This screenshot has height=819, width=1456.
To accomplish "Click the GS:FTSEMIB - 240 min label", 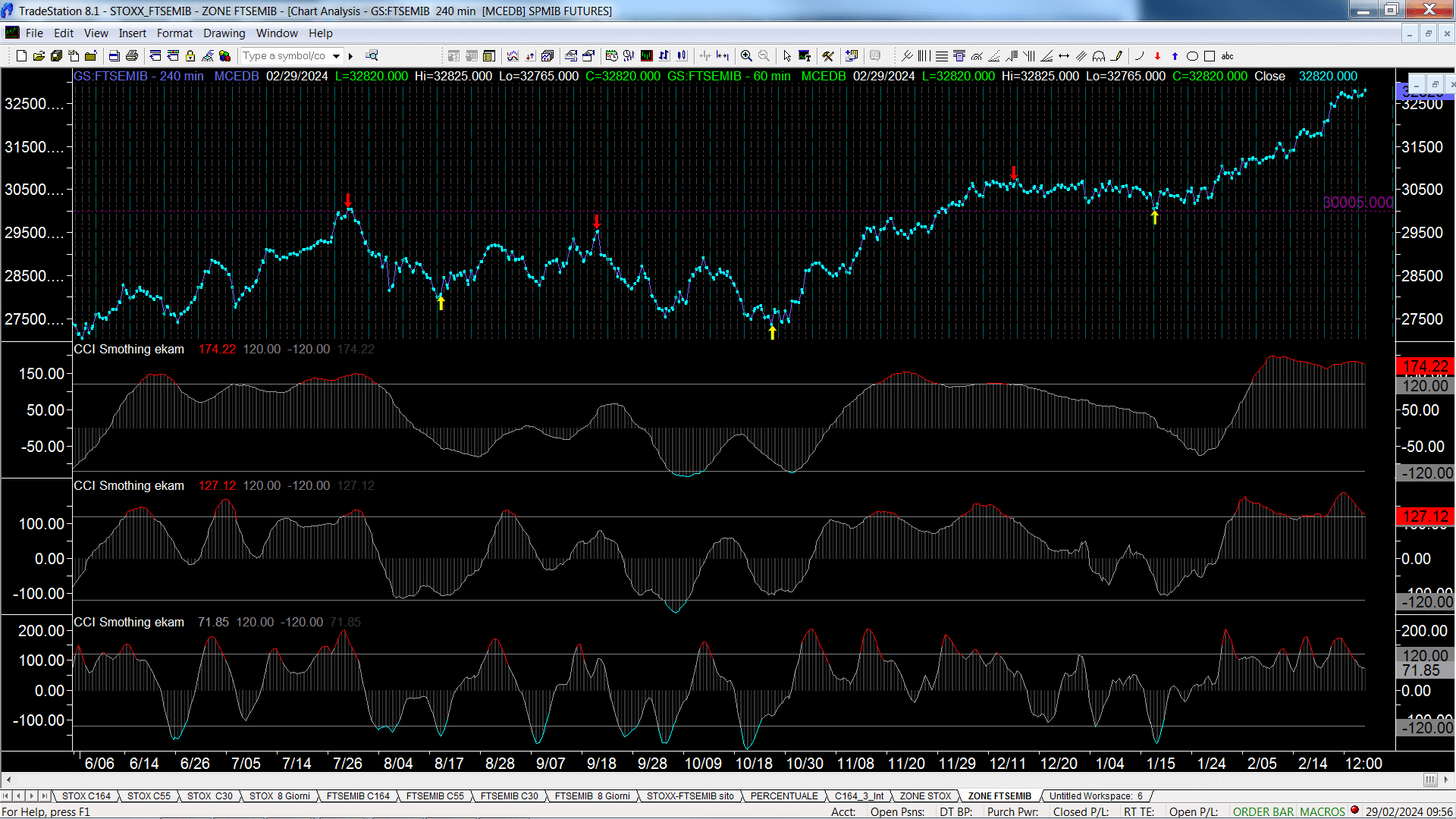I will [x=139, y=76].
